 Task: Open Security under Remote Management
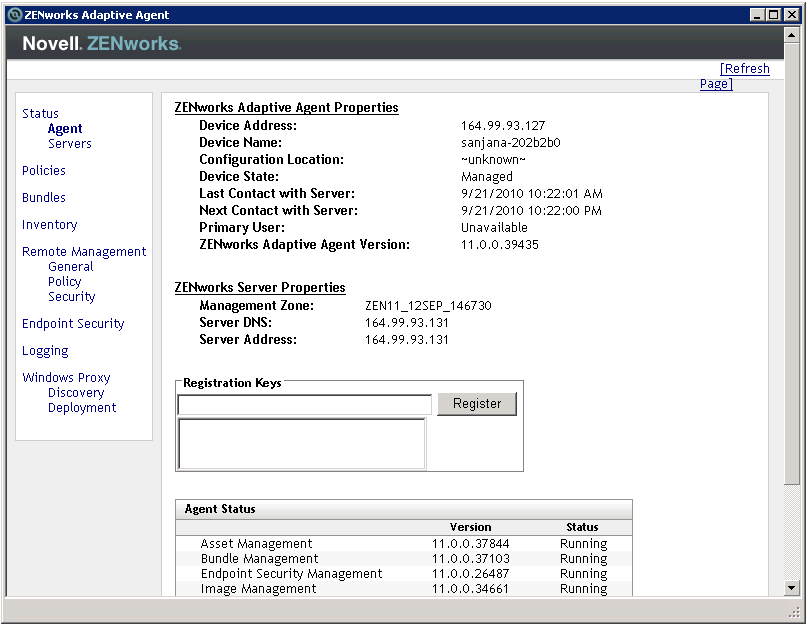point(72,296)
